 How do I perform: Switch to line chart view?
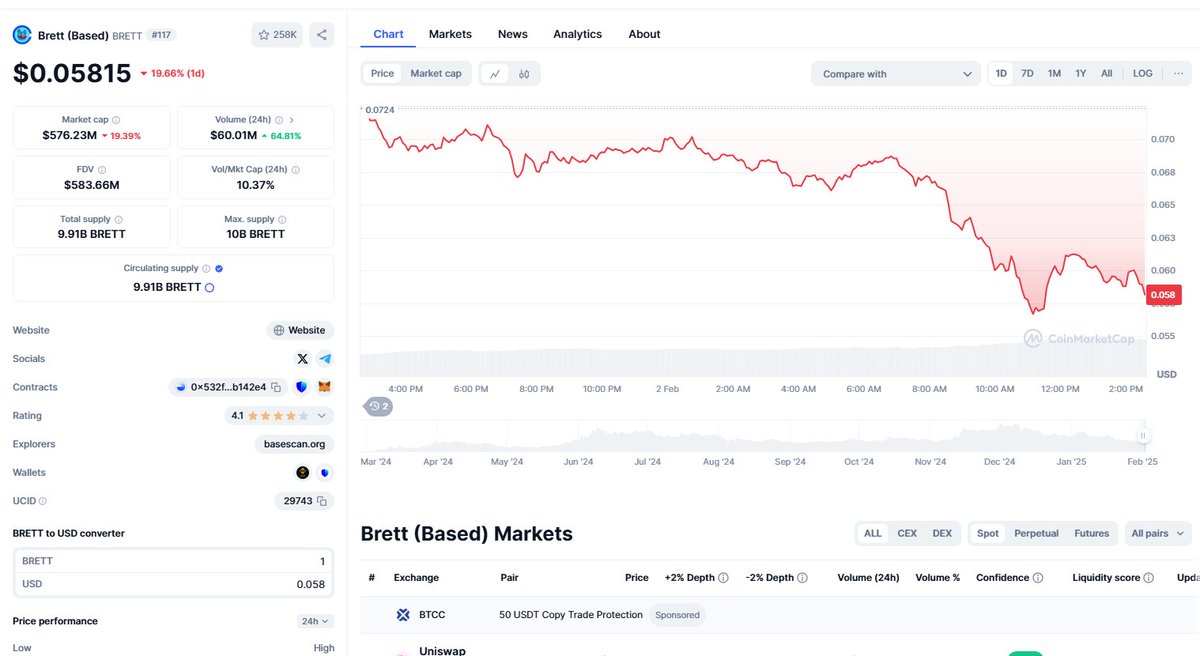click(x=495, y=74)
